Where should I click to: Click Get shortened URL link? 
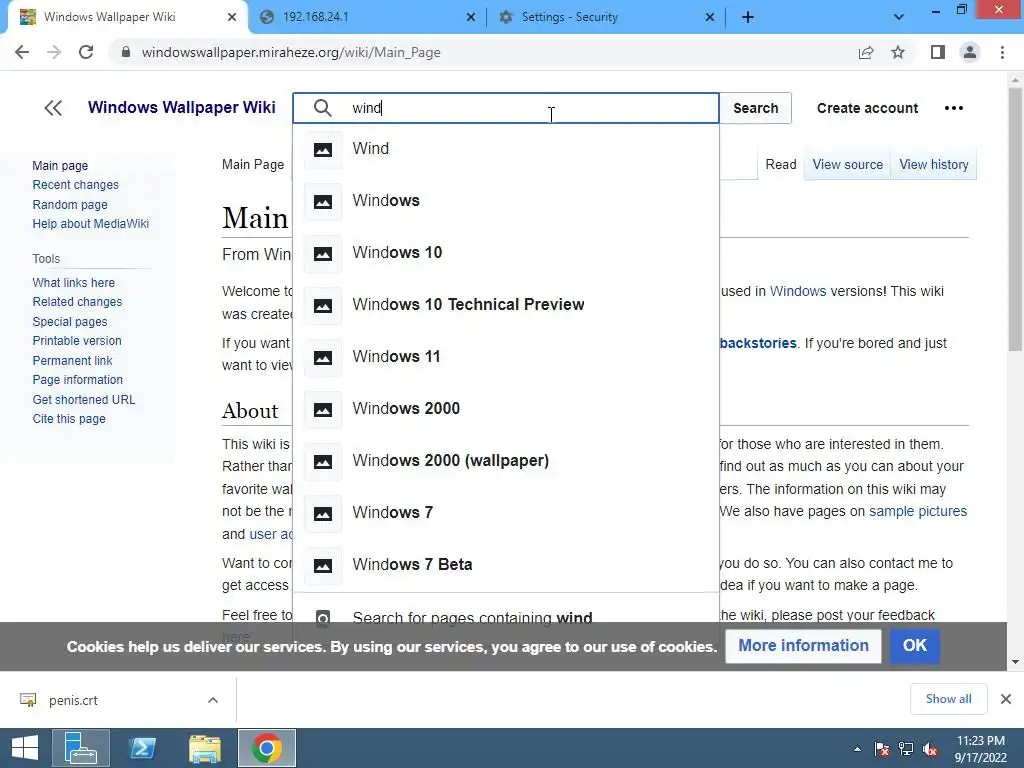(x=84, y=400)
